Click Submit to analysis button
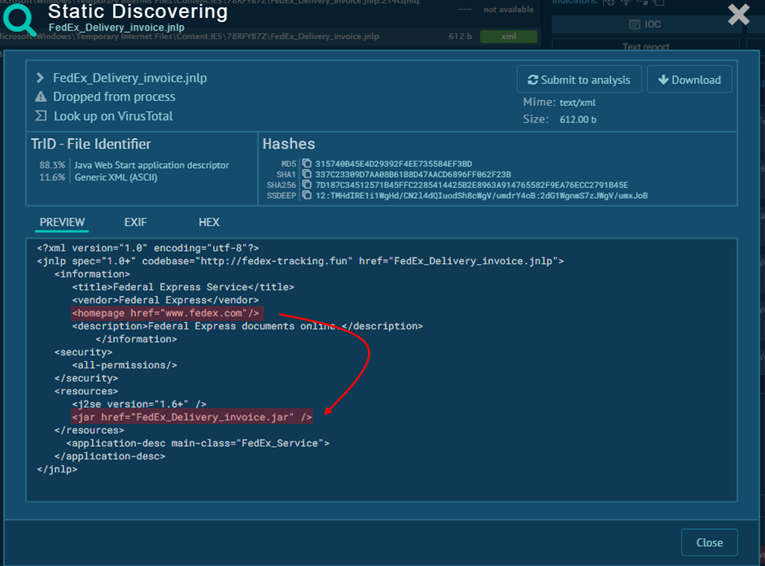 (x=579, y=80)
